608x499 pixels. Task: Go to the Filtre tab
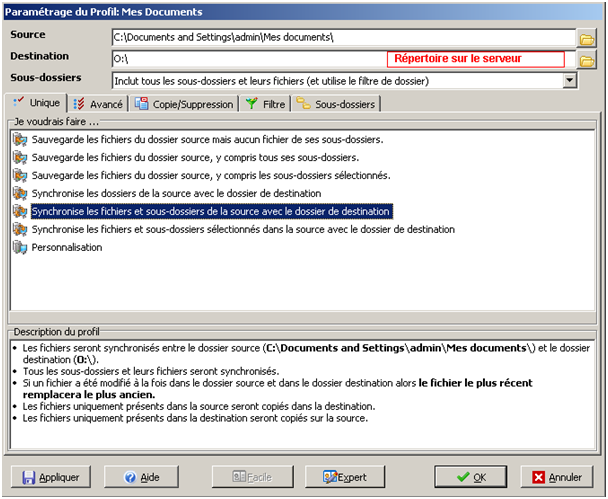tap(265, 104)
